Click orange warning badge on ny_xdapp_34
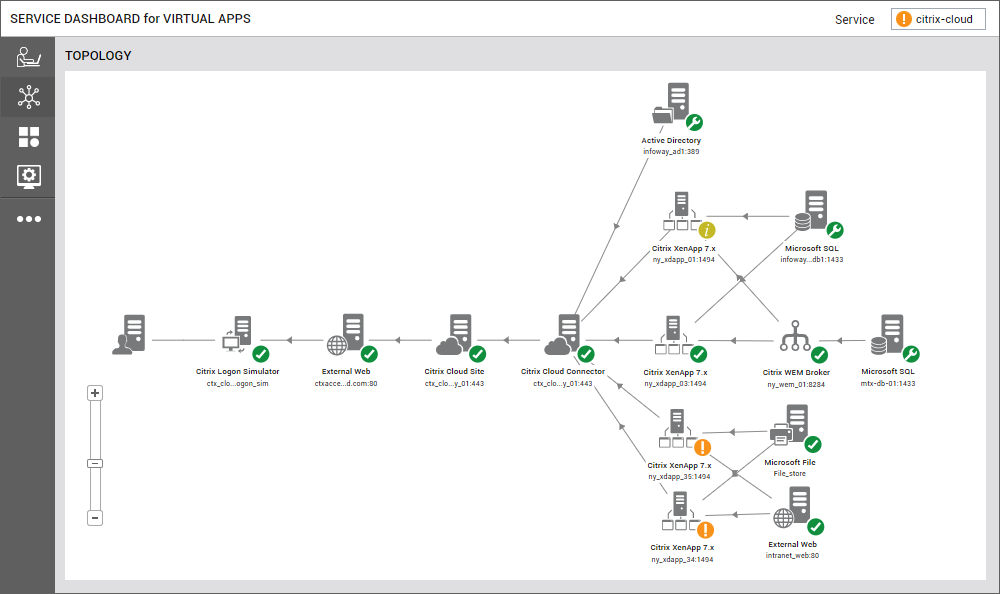This screenshot has width=1000, height=594. coord(705,530)
